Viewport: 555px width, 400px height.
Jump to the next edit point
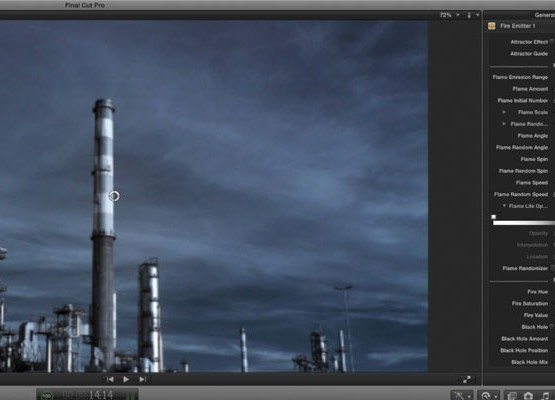point(143,379)
